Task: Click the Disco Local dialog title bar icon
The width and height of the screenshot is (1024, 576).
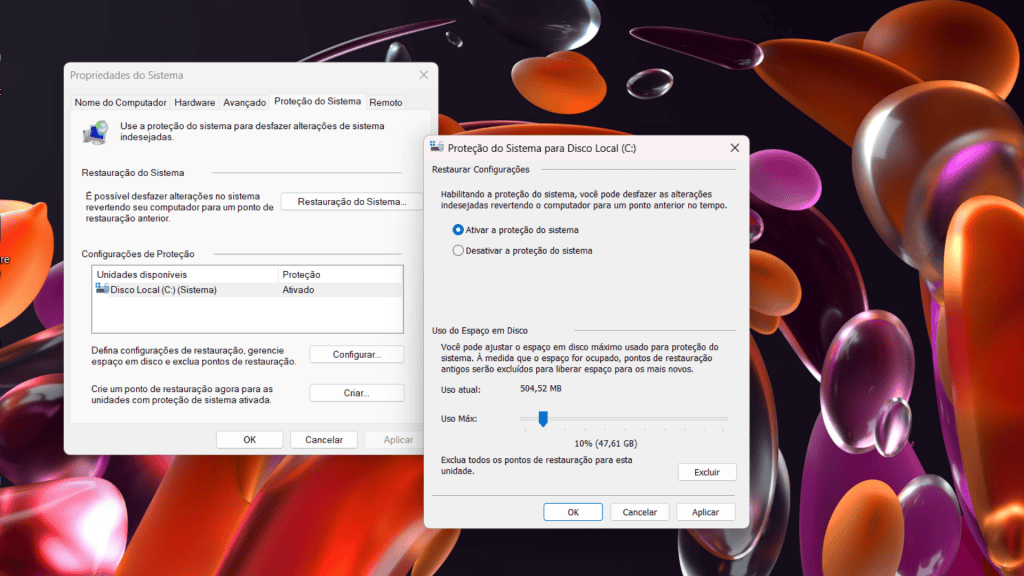Action: 436,148
